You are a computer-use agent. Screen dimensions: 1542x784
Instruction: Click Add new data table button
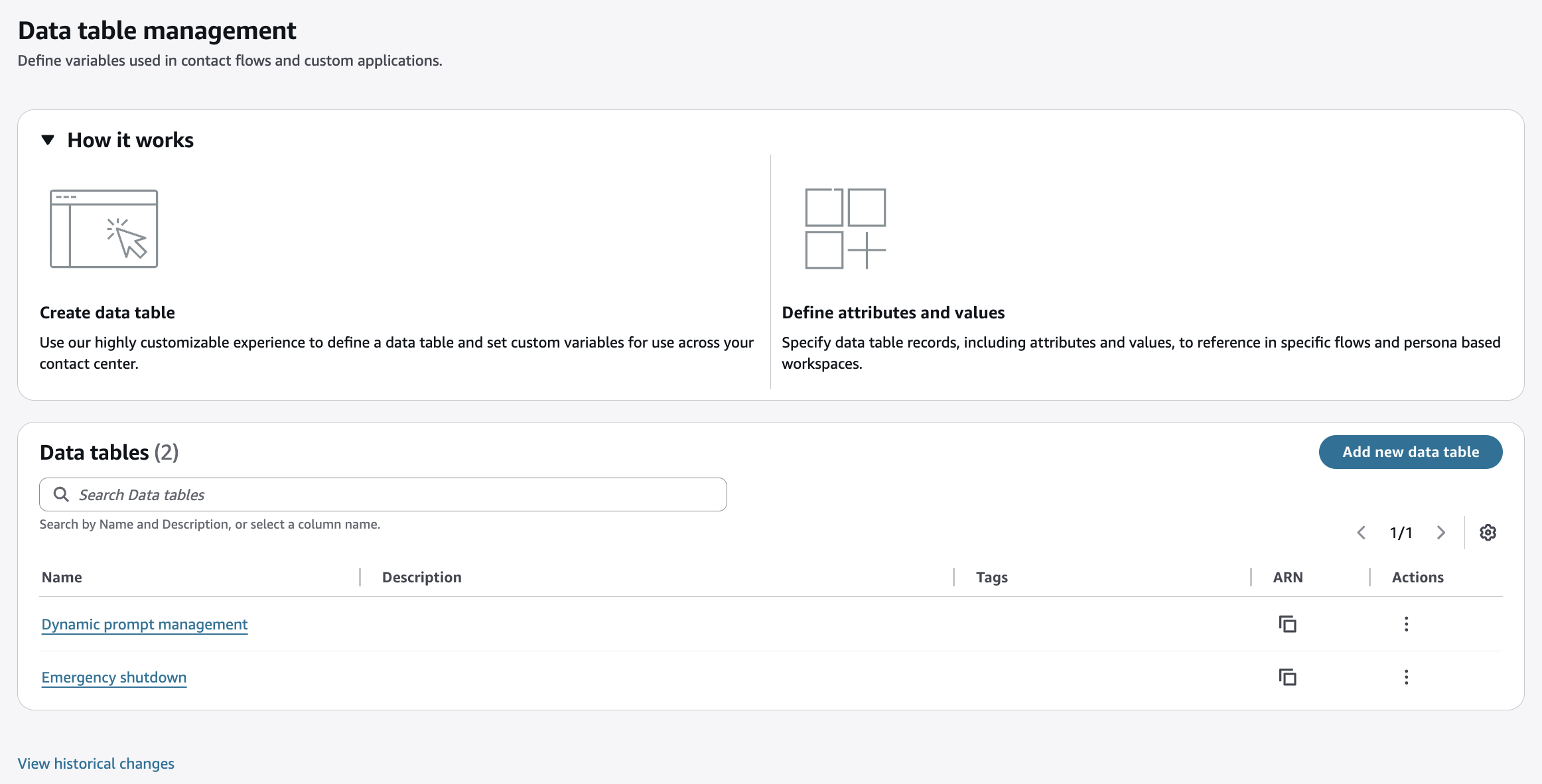(1410, 452)
